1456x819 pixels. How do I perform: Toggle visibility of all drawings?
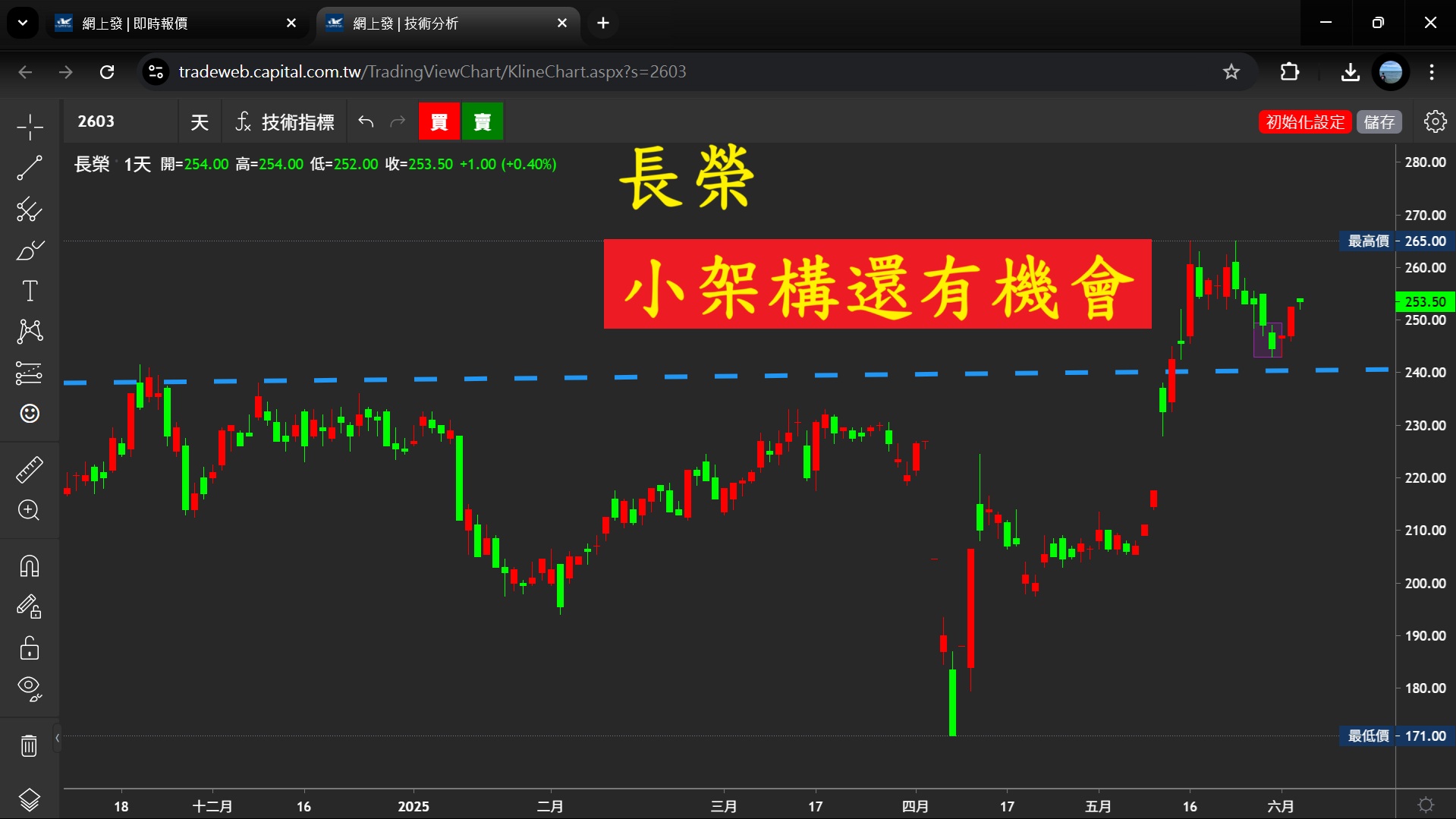(30, 688)
